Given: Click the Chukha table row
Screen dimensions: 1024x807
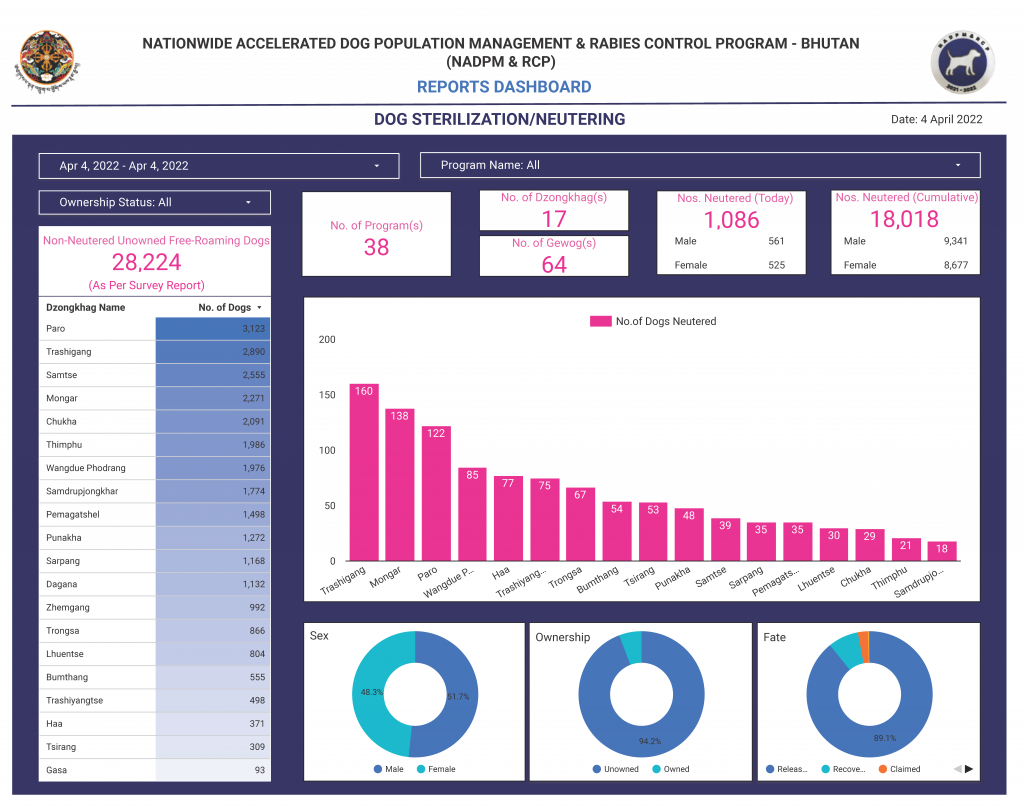Looking at the screenshot, I should click(x=155, y=422).
